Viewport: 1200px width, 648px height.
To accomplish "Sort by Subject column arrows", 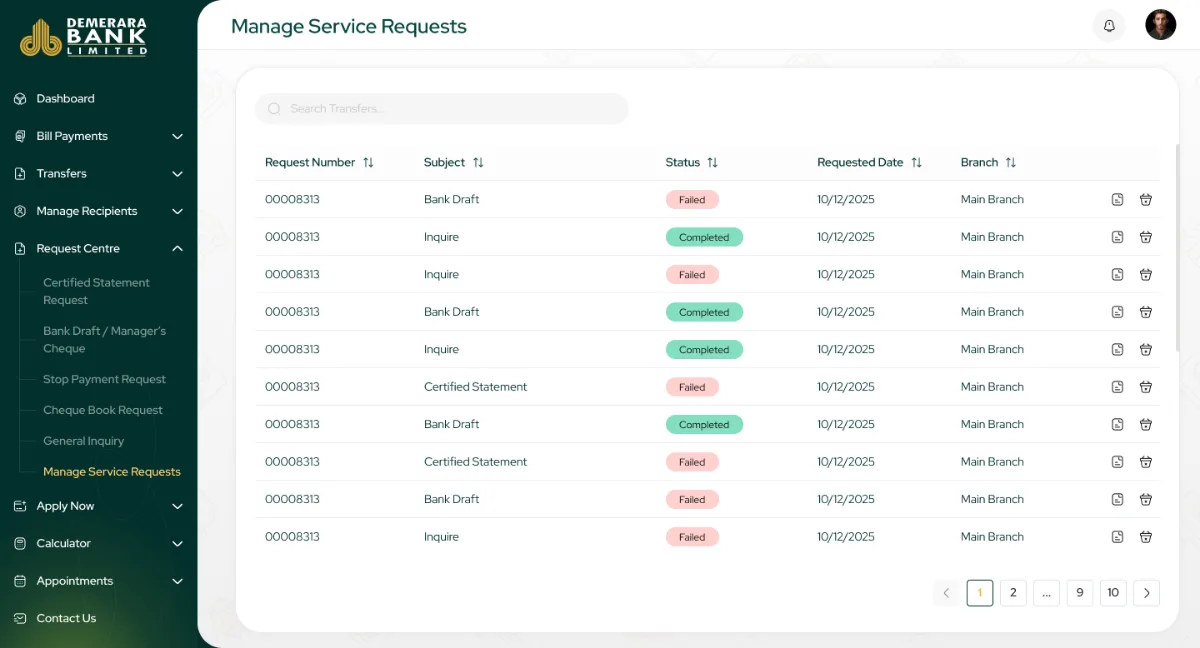I will coord(478,163).
